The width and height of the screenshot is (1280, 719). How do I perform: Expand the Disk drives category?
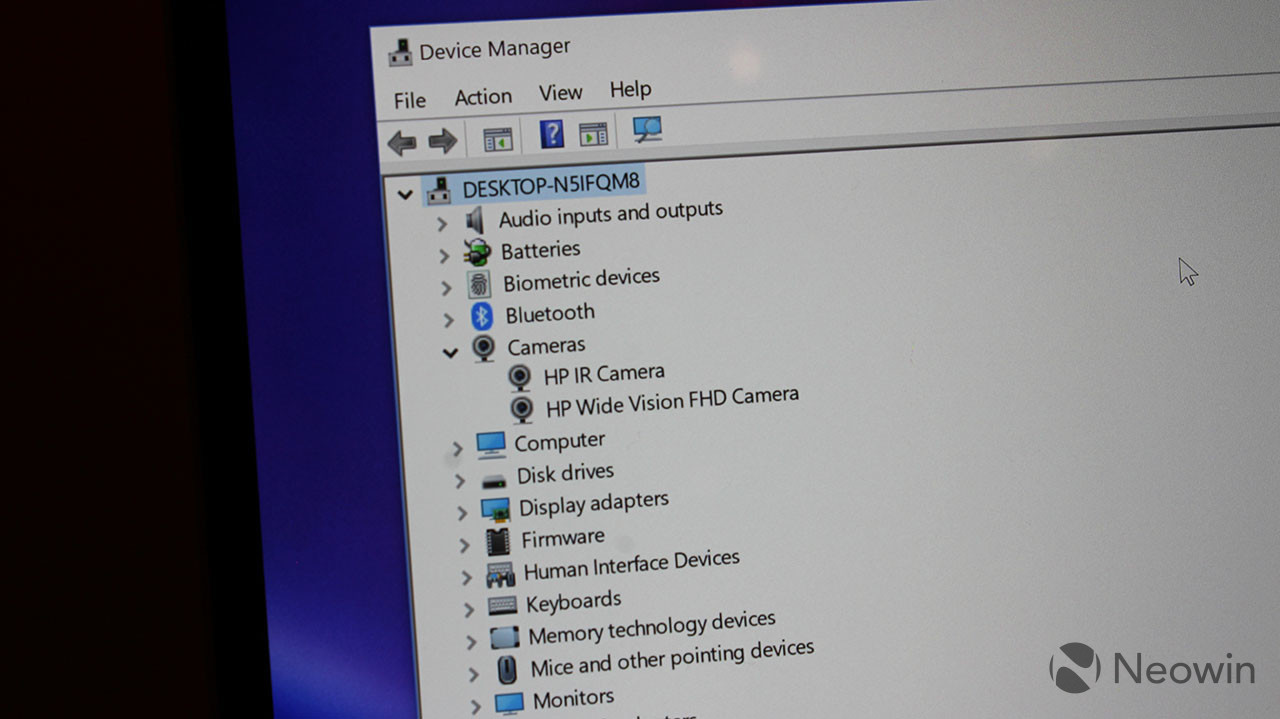coord(460,481)
